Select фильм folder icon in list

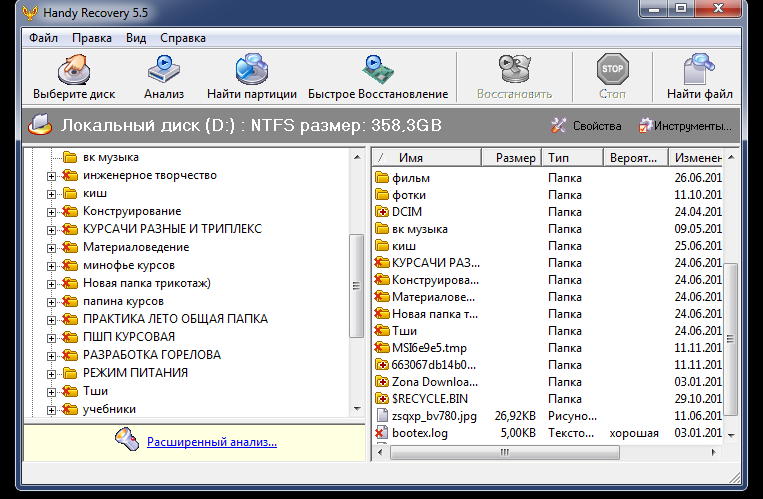tap(382, 178)
